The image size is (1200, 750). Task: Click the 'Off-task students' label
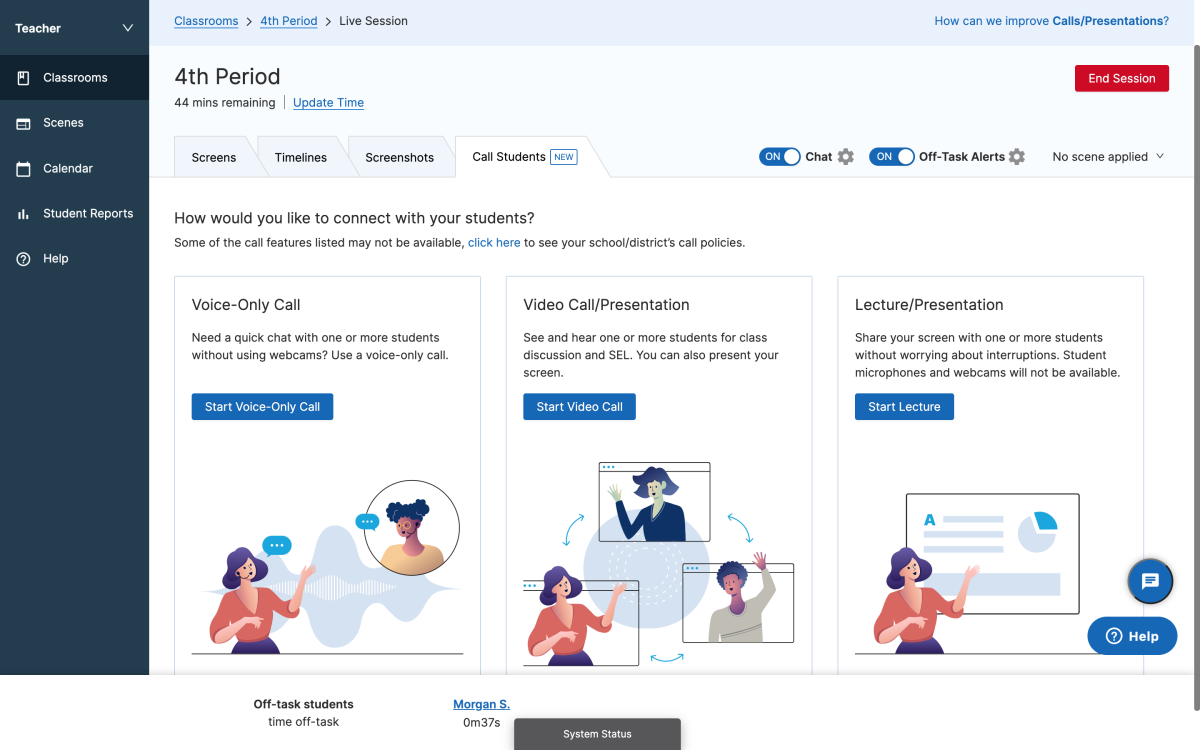click(303, 704)
